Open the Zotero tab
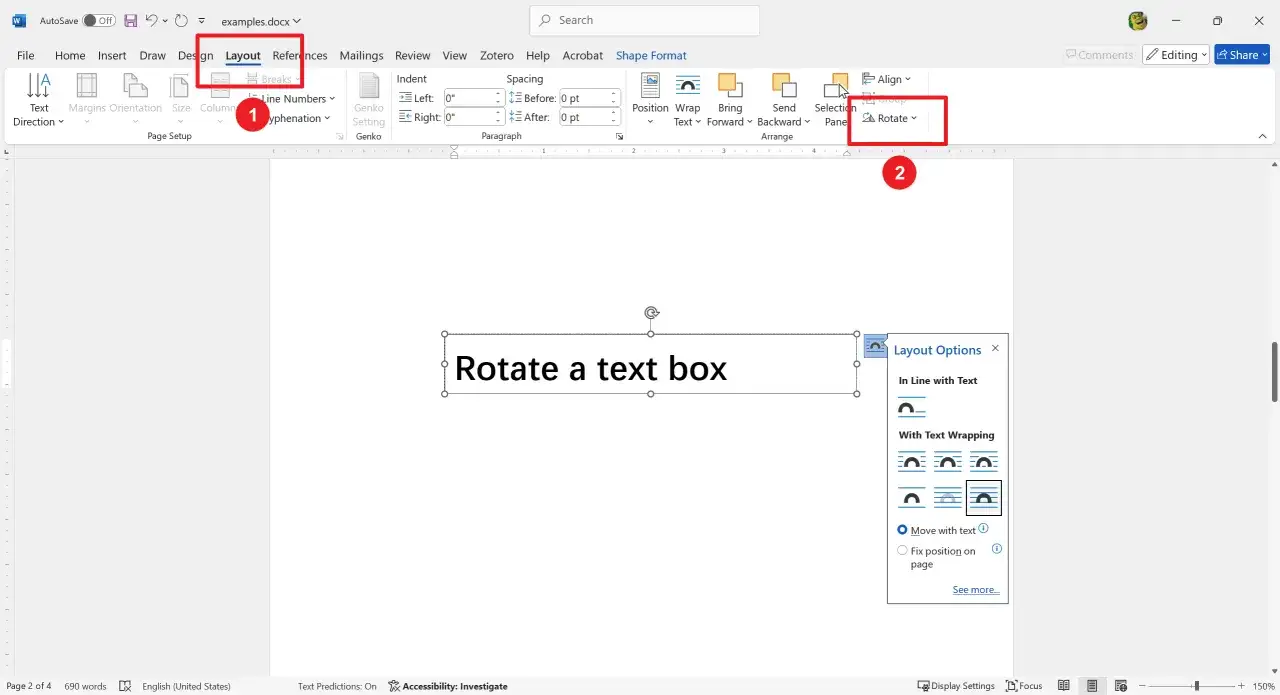 tap(497, 56)
